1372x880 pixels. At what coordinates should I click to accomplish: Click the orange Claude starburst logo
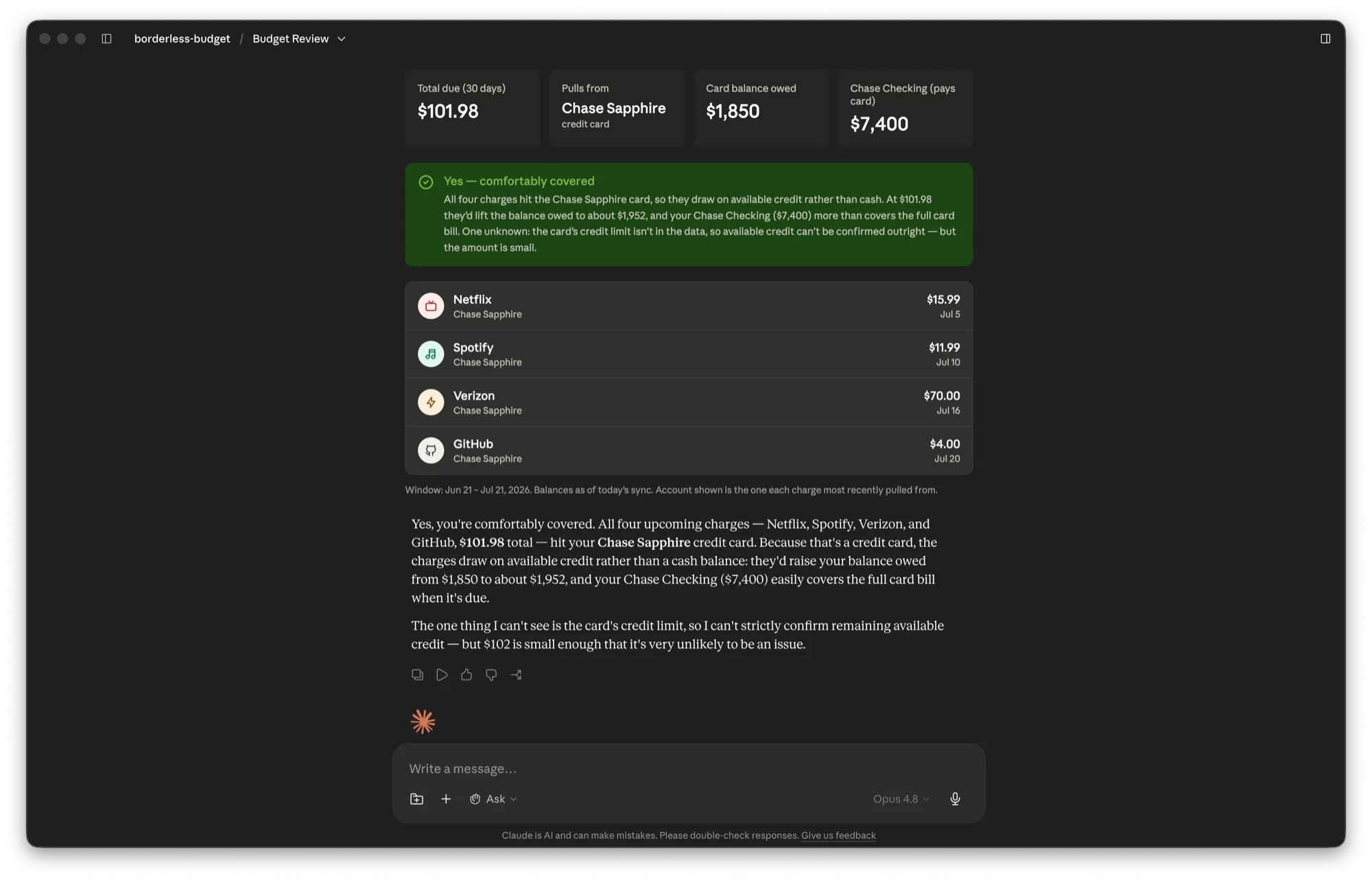pyautogui.click(x=423, y=721)
